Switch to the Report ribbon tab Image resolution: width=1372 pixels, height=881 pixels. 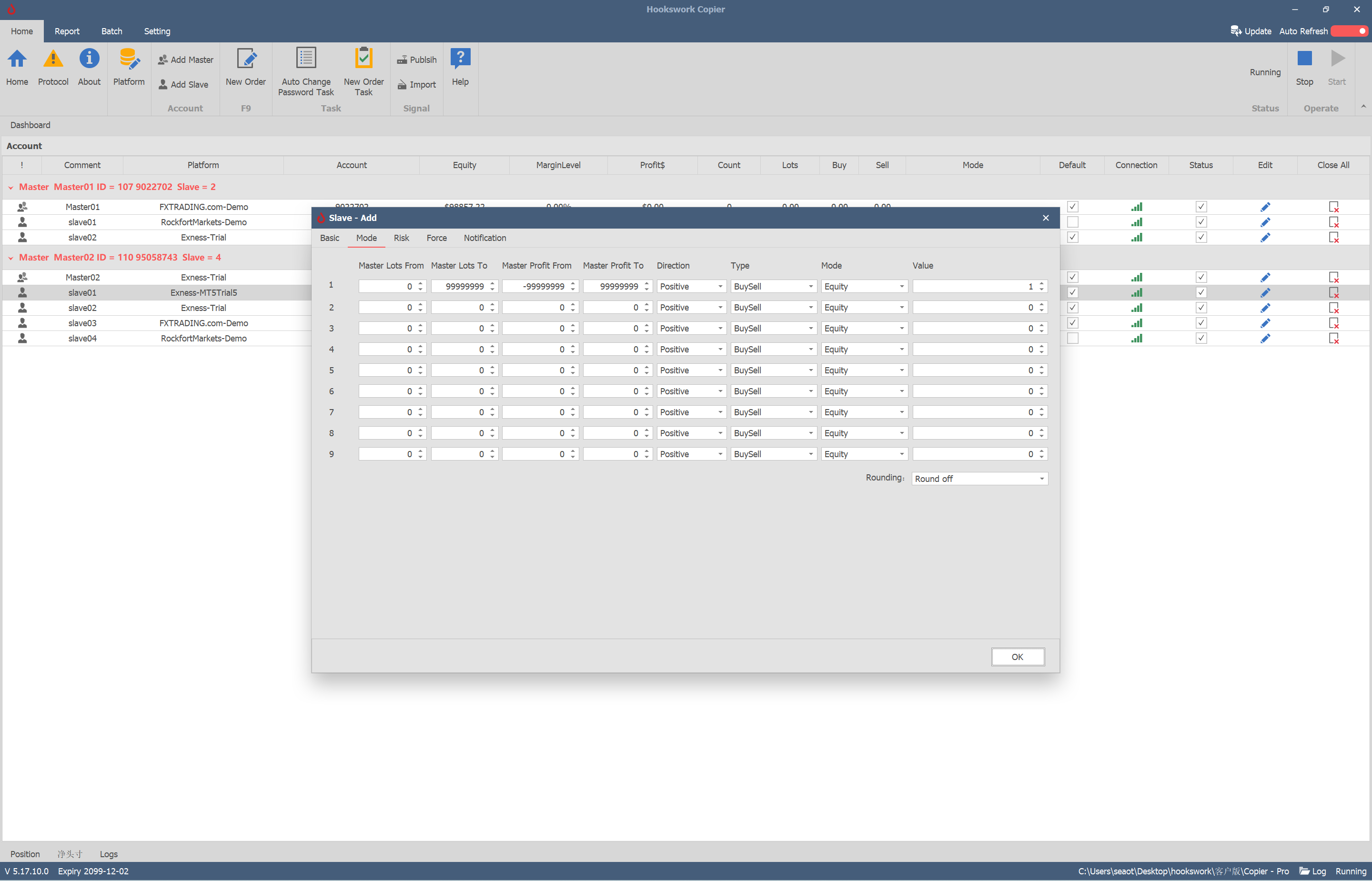[67, 31]
